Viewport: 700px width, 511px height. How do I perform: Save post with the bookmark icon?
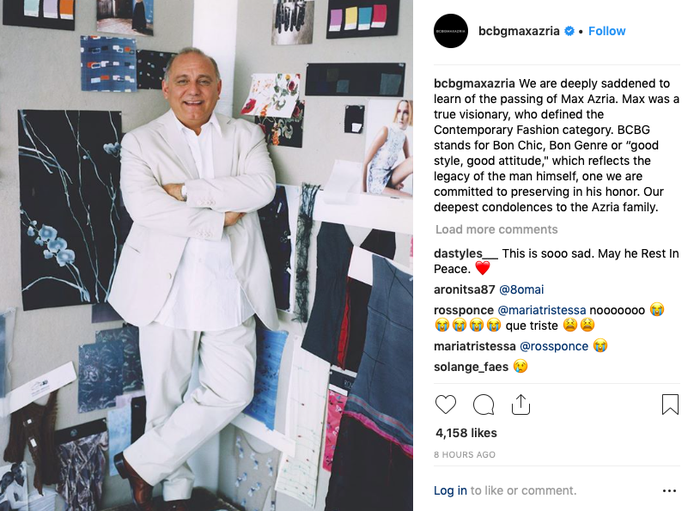click(670, 404)
